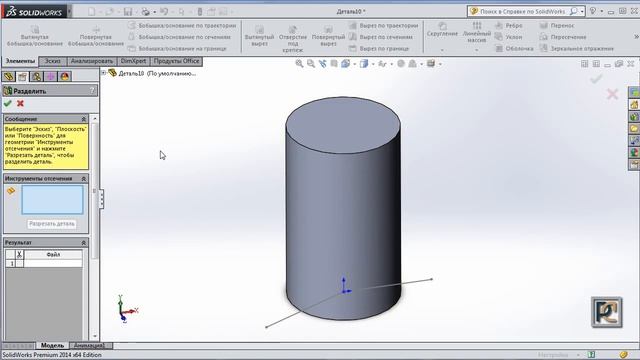Collapse the Результат section
Screen dimensions: 640x360
pyautogui.click(x=84, y=242)
